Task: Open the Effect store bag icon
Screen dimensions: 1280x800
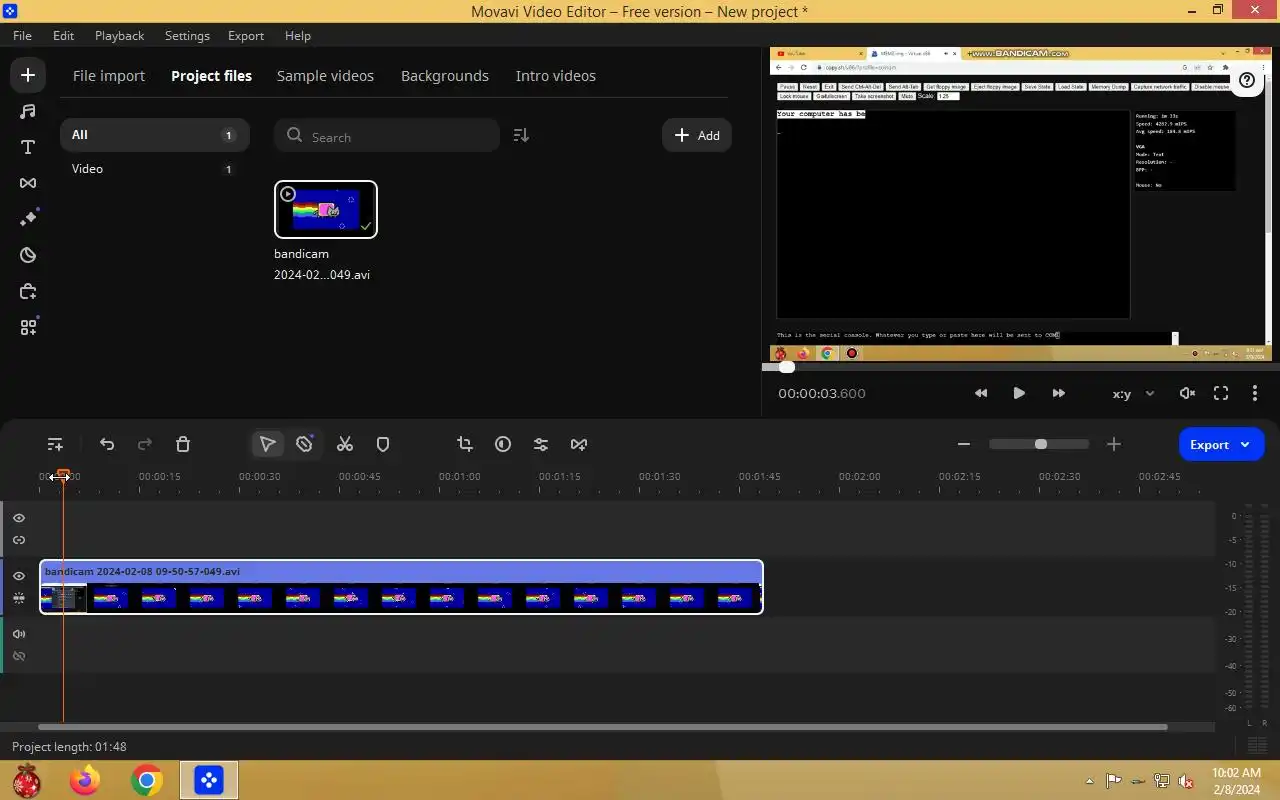Action: coord(28,291)
